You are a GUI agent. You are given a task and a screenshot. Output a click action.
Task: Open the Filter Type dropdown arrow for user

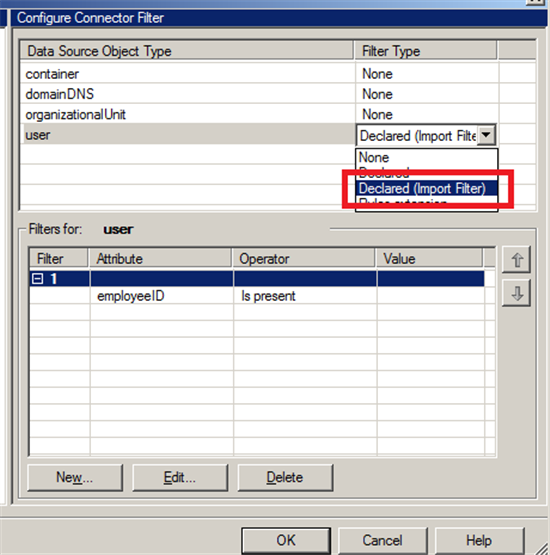(486, 135)
